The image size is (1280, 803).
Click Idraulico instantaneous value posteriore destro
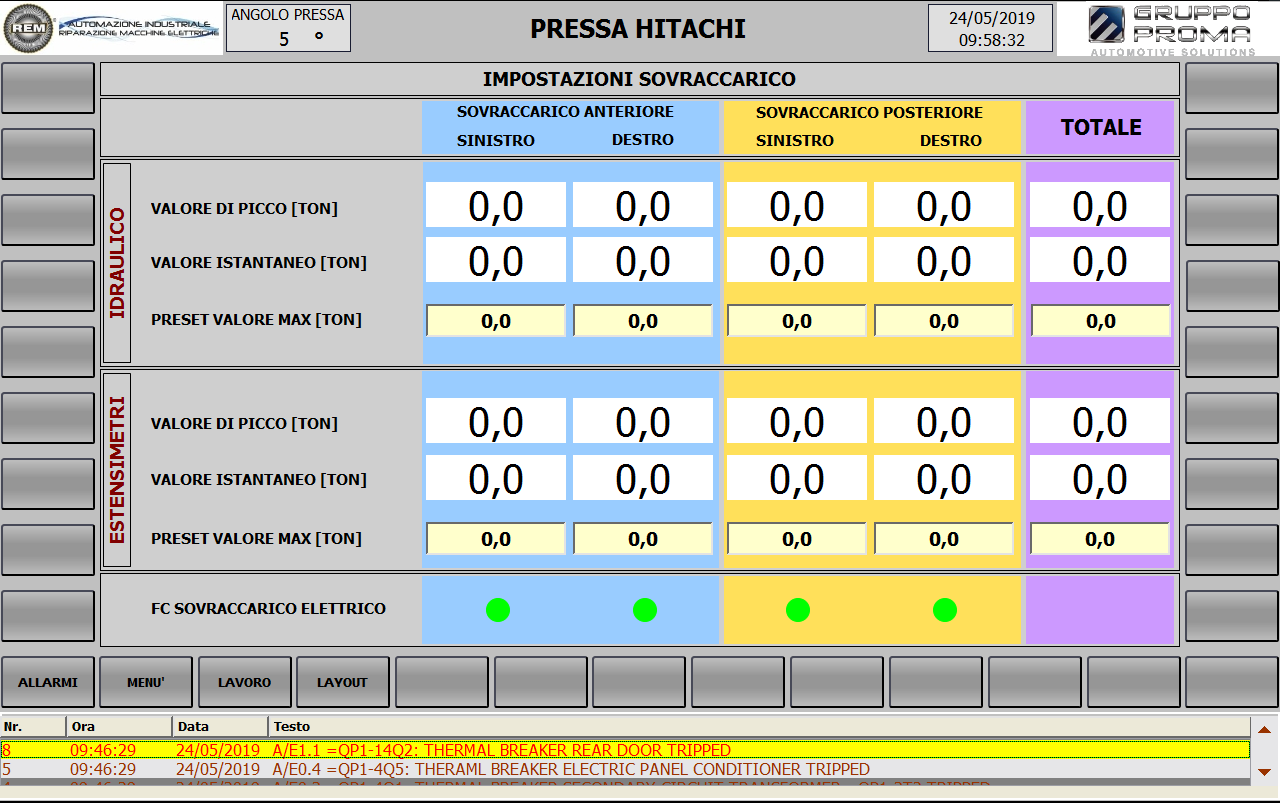(x=944, y=261)
